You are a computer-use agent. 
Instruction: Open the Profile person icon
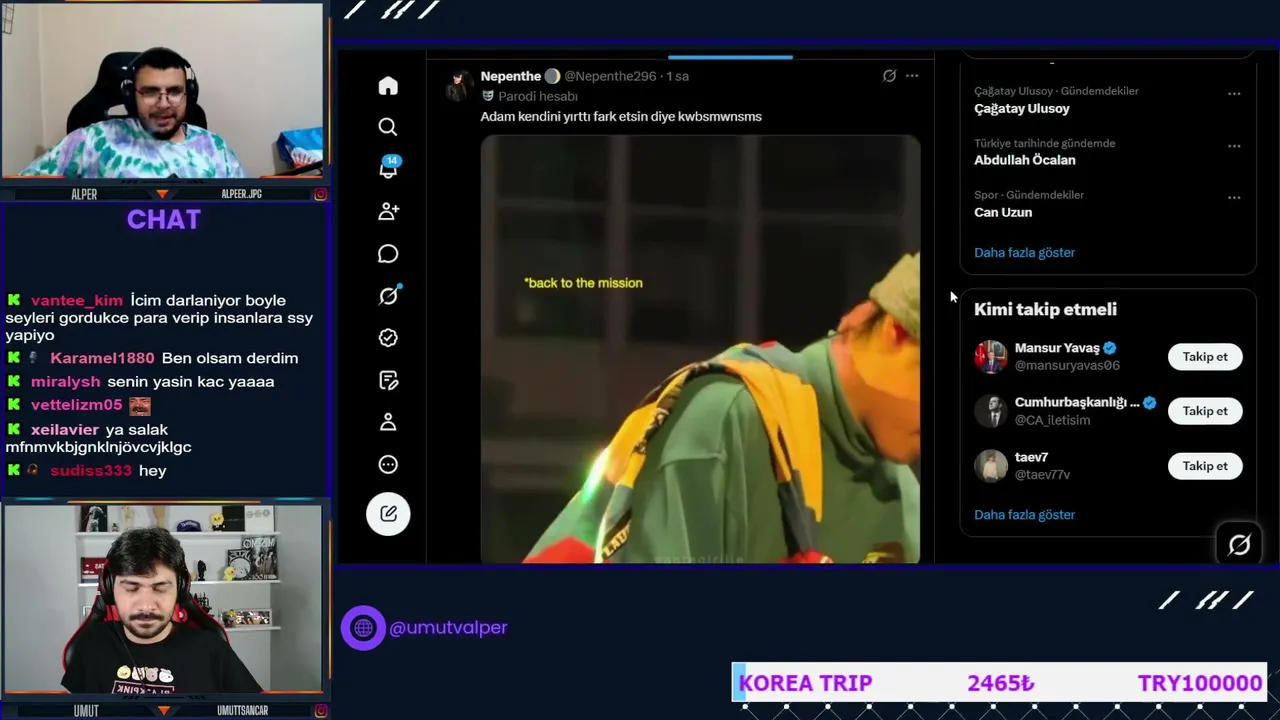[388, 422]
